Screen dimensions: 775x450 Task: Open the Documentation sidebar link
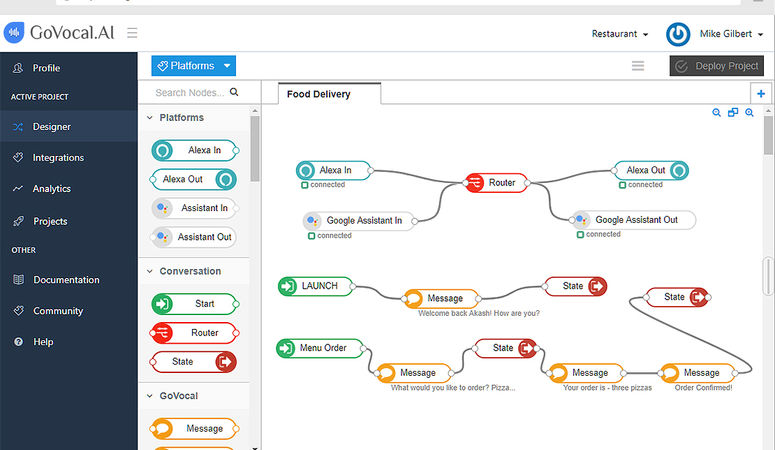(66, 279)
